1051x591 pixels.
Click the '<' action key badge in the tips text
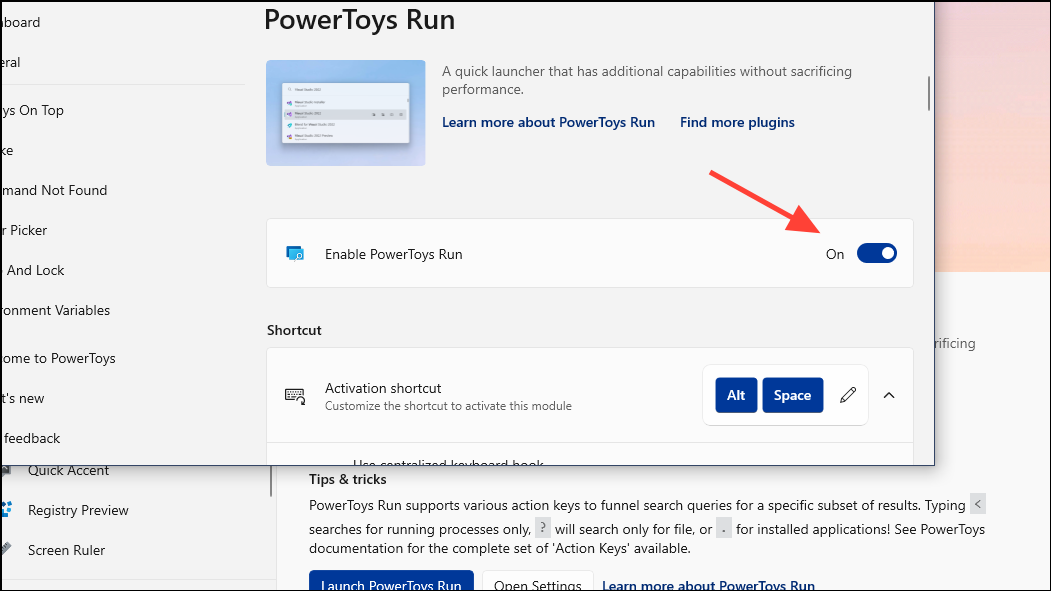point(978,504)
